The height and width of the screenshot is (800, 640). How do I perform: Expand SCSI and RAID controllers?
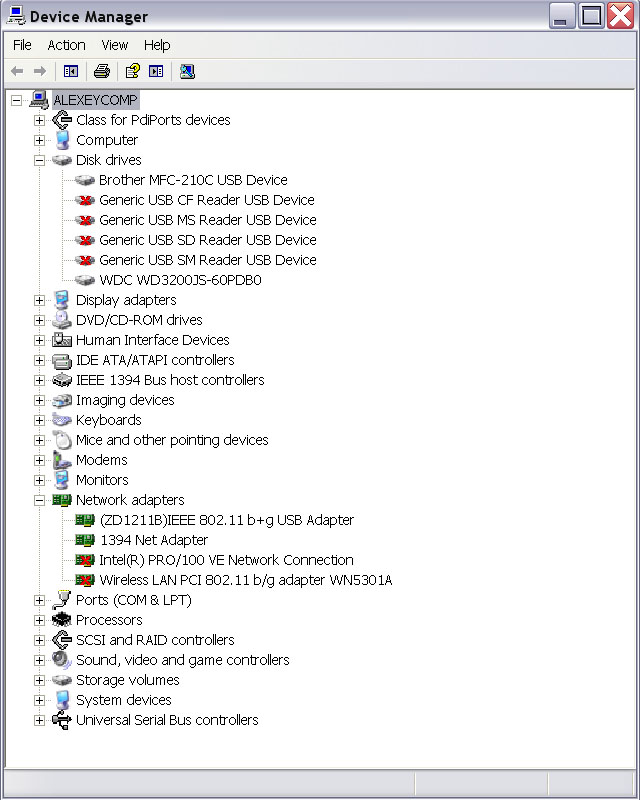click(39, 640)
